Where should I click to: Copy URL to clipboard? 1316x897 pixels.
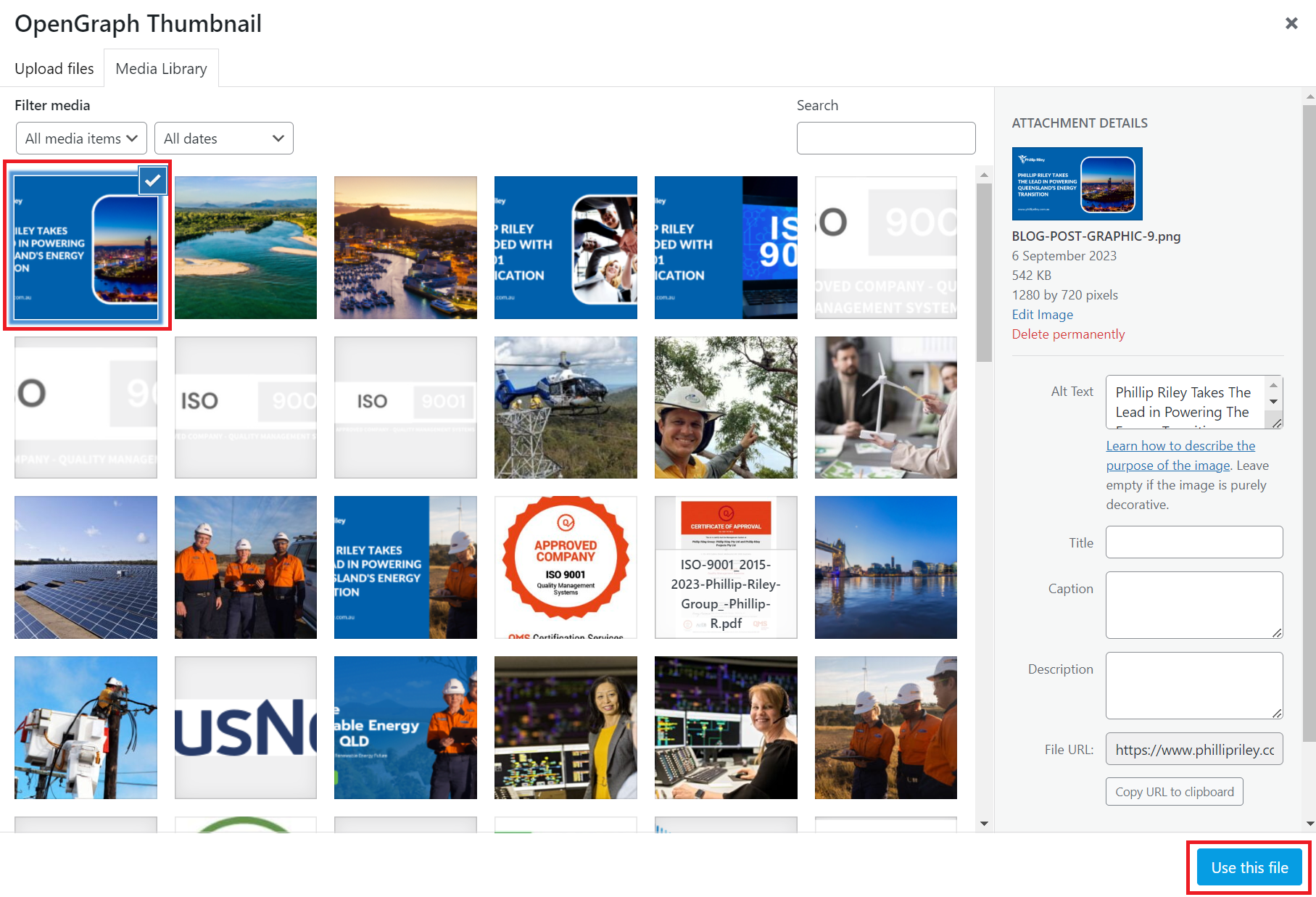1175,792
